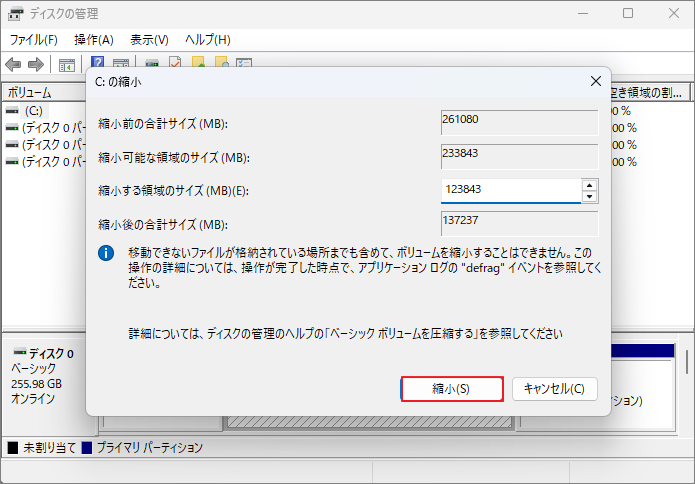Screen dimensions: 695x484
Task: Close the C: の縮小 dialog with X
Action: point(596,81)
